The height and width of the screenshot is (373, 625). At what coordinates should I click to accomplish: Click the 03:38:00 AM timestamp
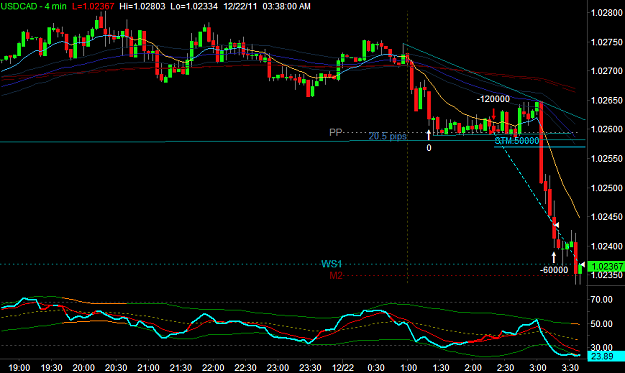tap(286, 6)
